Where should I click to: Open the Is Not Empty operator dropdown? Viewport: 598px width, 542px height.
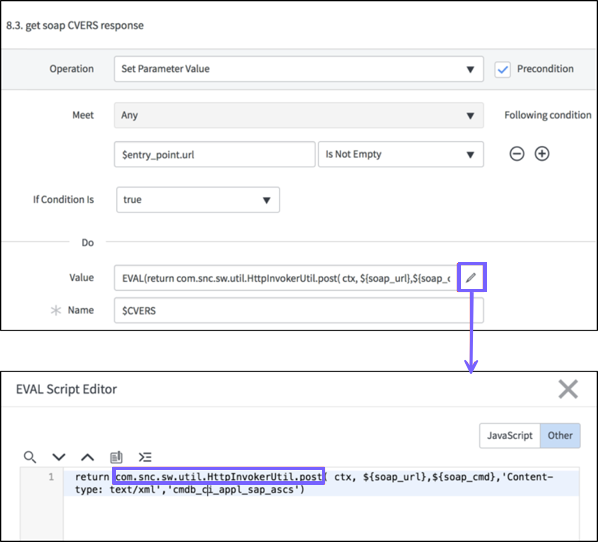[401, 154]
